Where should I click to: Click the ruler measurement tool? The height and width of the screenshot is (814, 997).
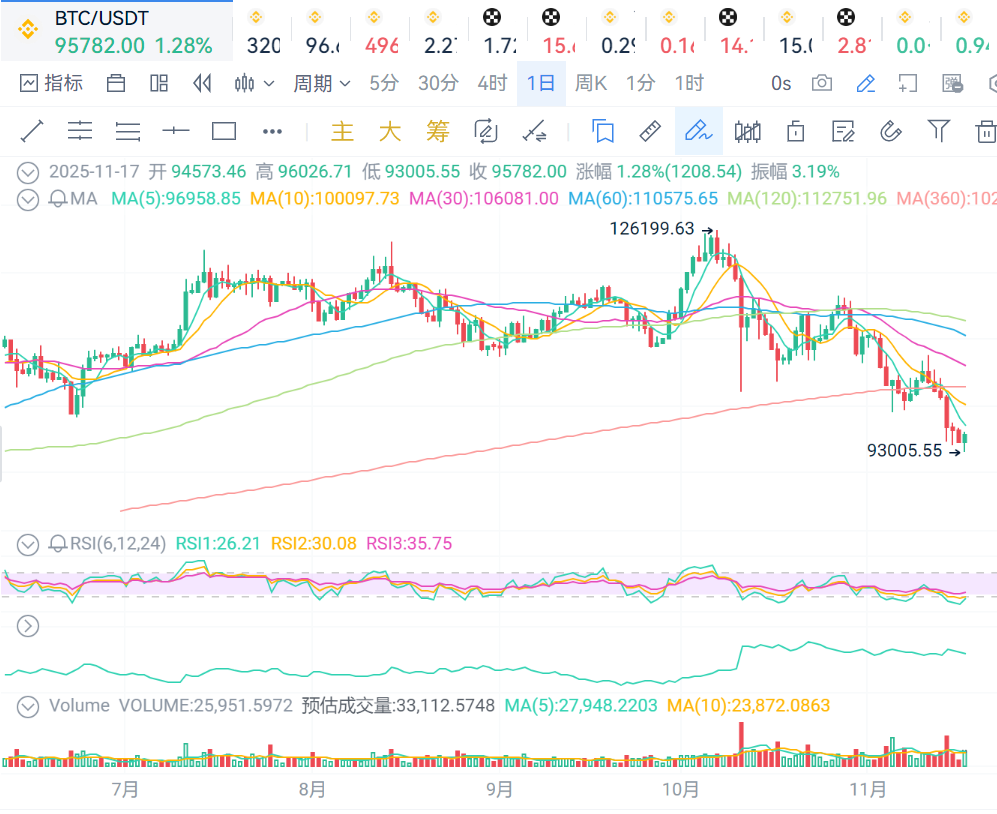(650, 131)
